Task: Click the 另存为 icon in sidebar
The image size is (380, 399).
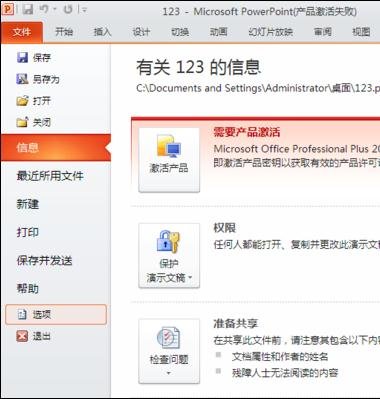Action: [22, 79]
